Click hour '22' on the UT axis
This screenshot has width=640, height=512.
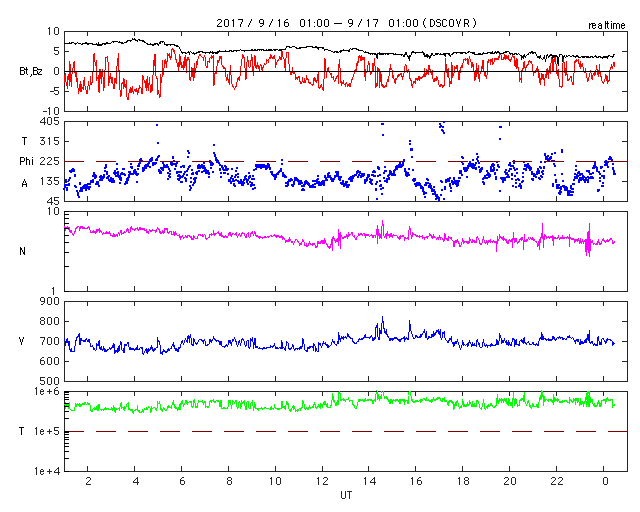557,481
